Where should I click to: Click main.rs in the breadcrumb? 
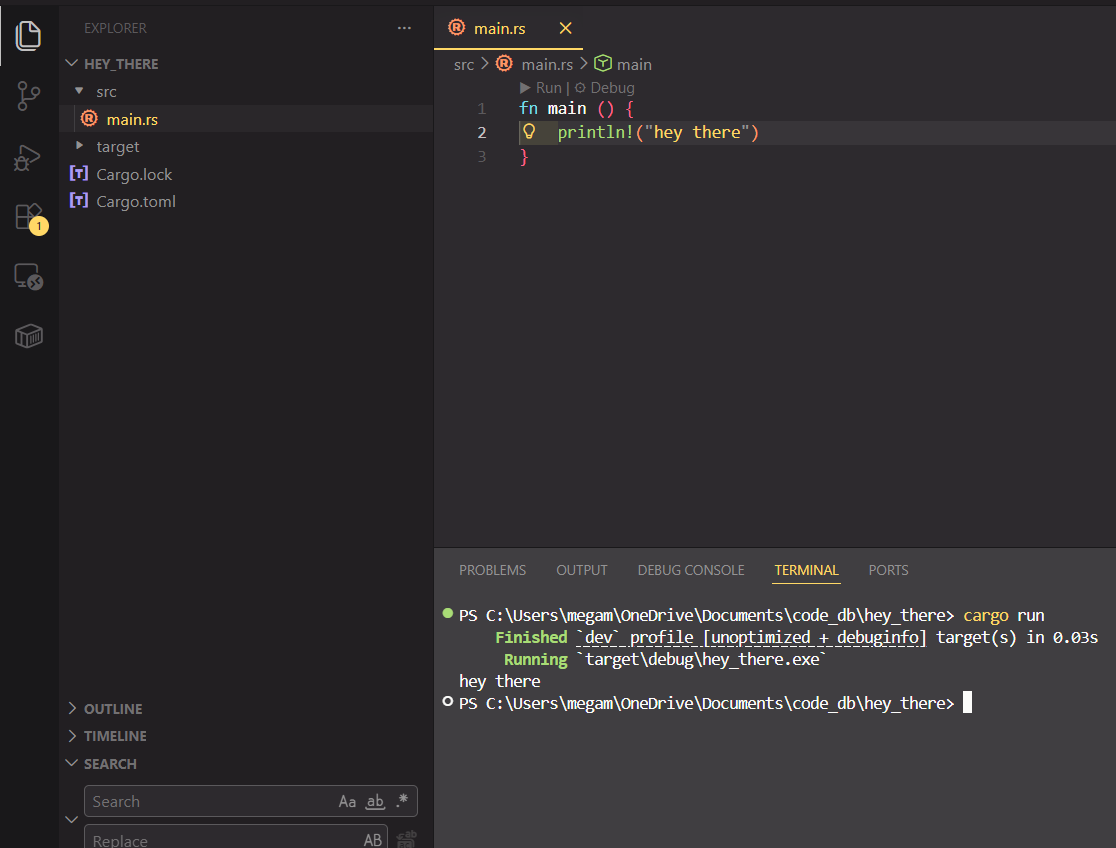547,64
